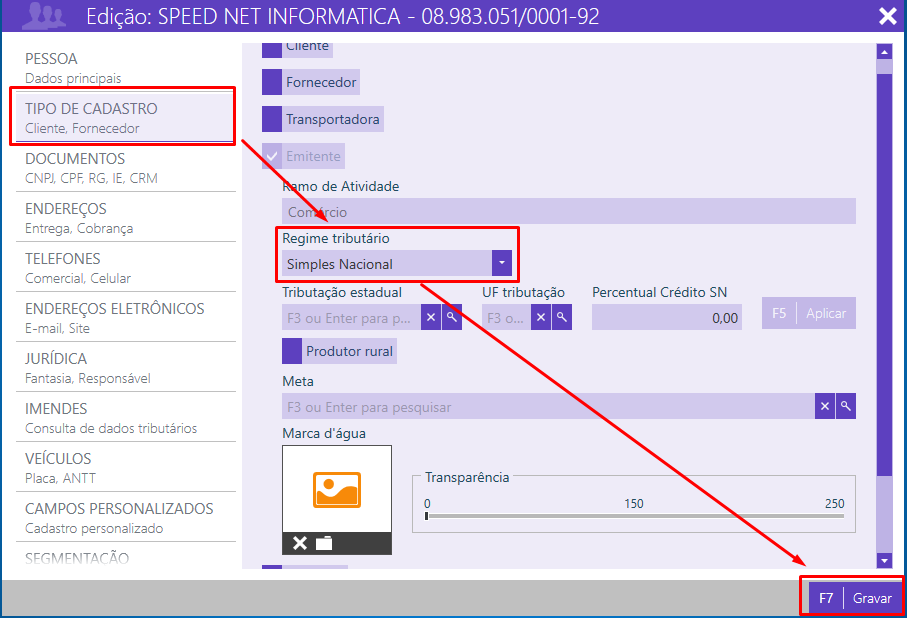Select Simples Nacional in Regime tributário
907x618 pixels.
point(387,263)
